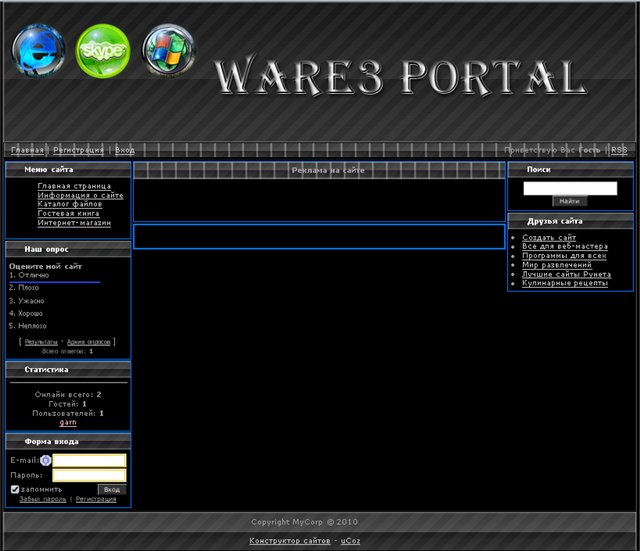Click the Гостей: 1 statistic
640x551 pixels.
tap(67, 404)
